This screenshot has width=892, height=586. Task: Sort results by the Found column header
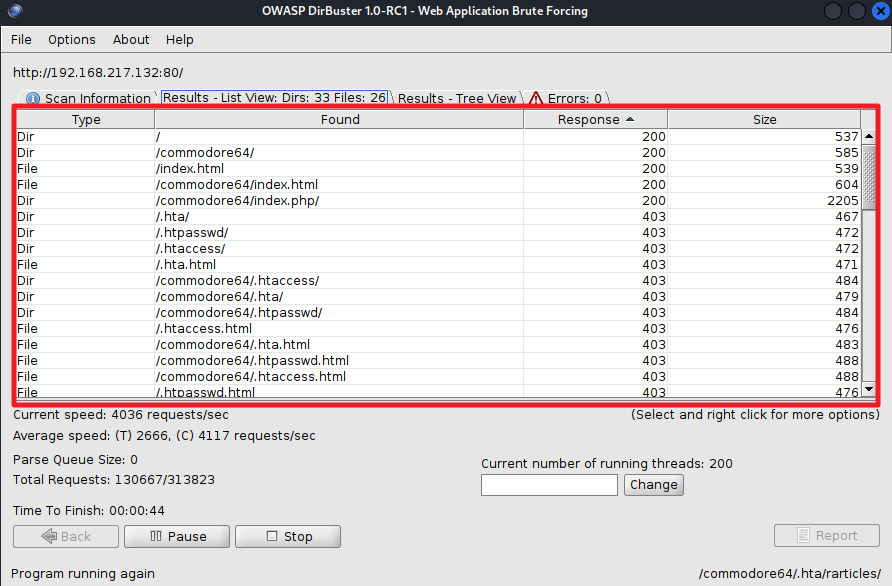(x=340, y=119)
